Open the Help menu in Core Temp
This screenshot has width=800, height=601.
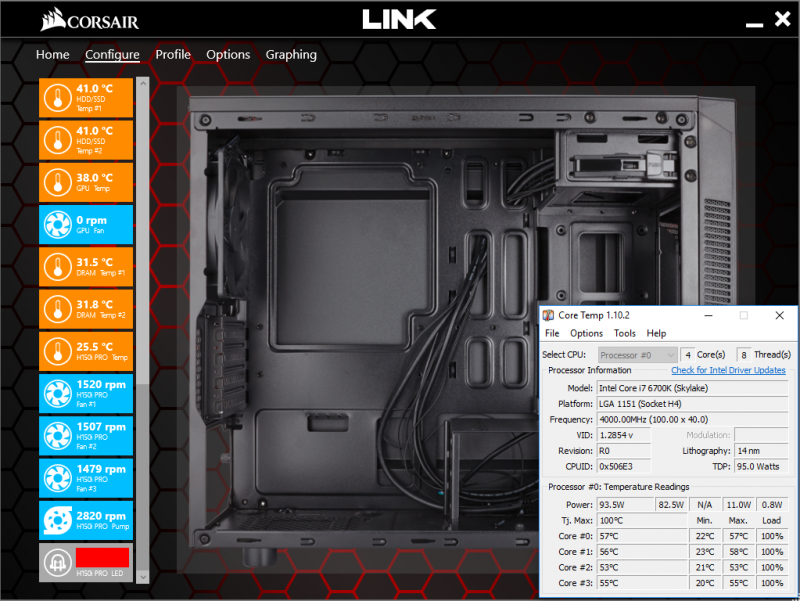pyautogui.click(x=656, y=333)
